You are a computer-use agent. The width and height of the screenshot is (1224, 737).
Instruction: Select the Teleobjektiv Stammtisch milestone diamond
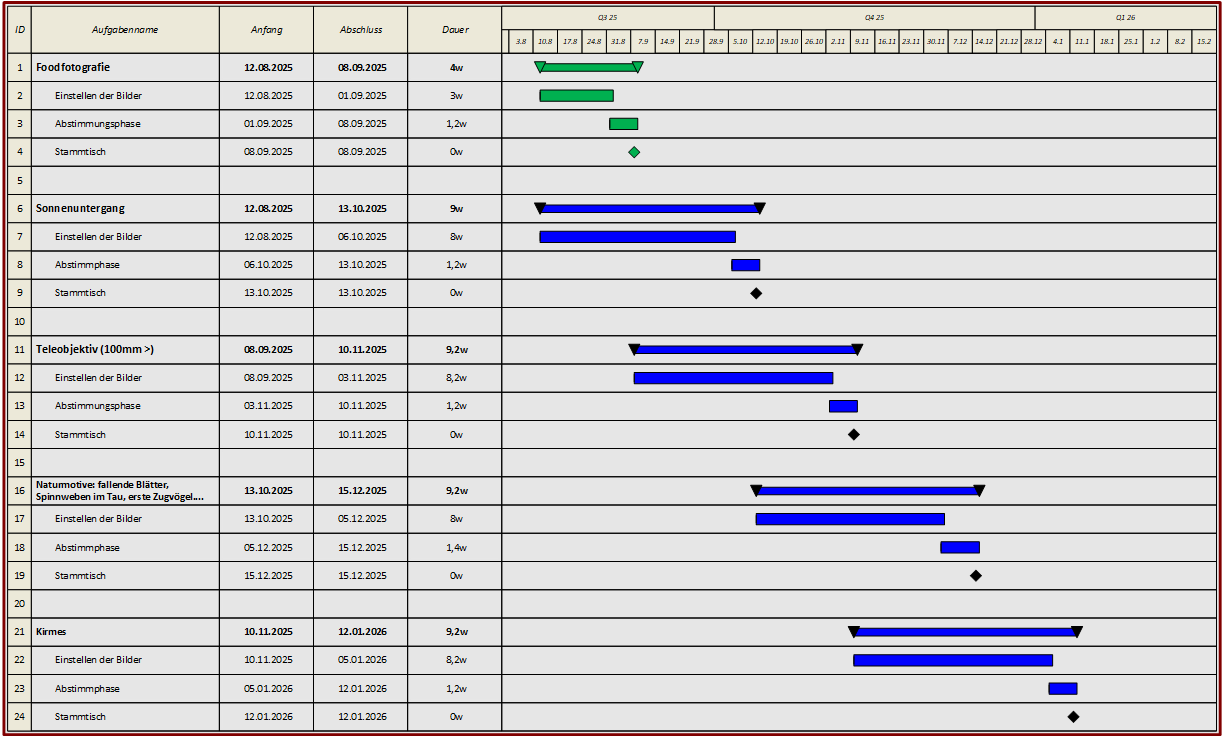(x=854, y=435)
